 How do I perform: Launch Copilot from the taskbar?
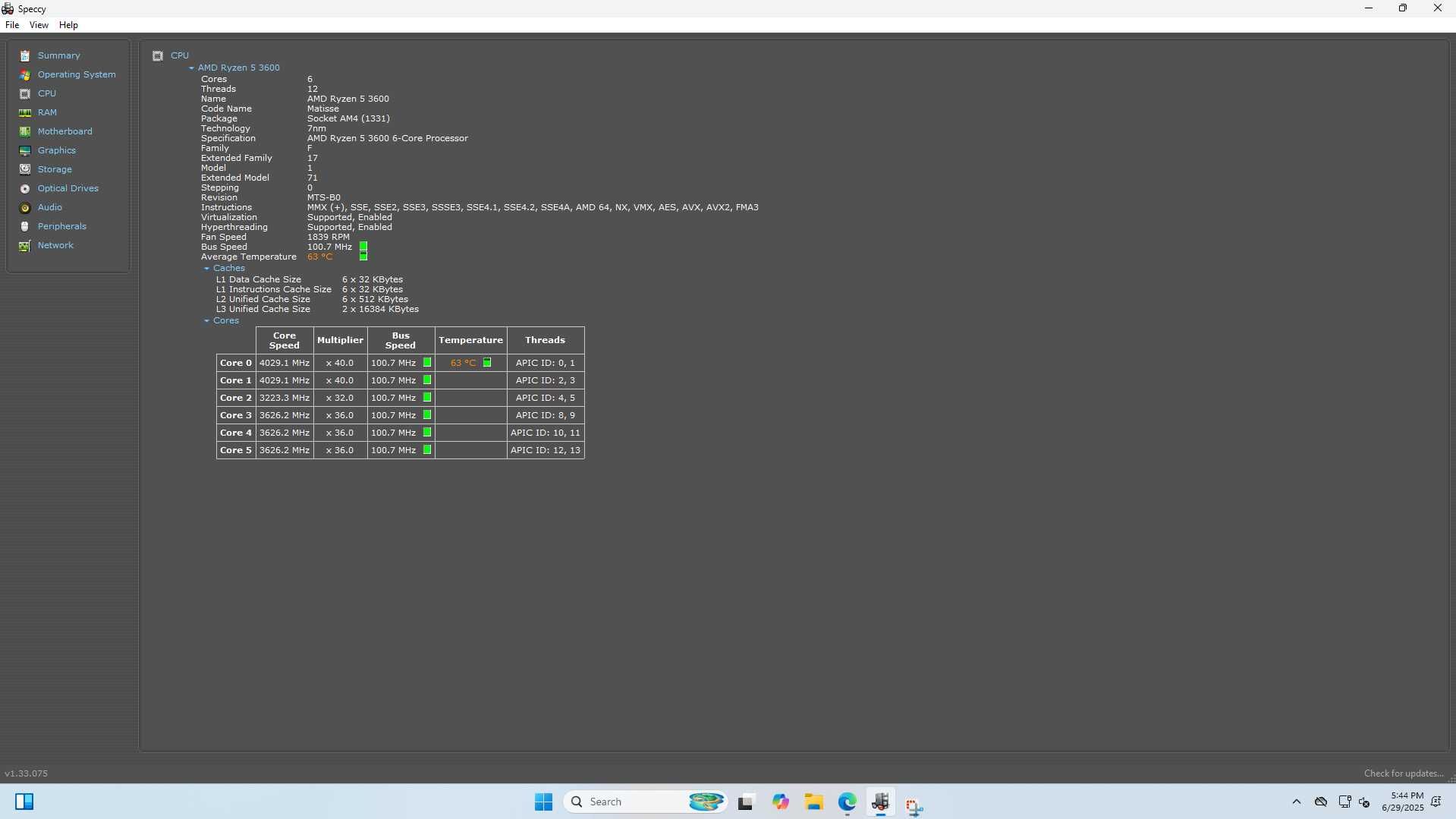point(781,802)
